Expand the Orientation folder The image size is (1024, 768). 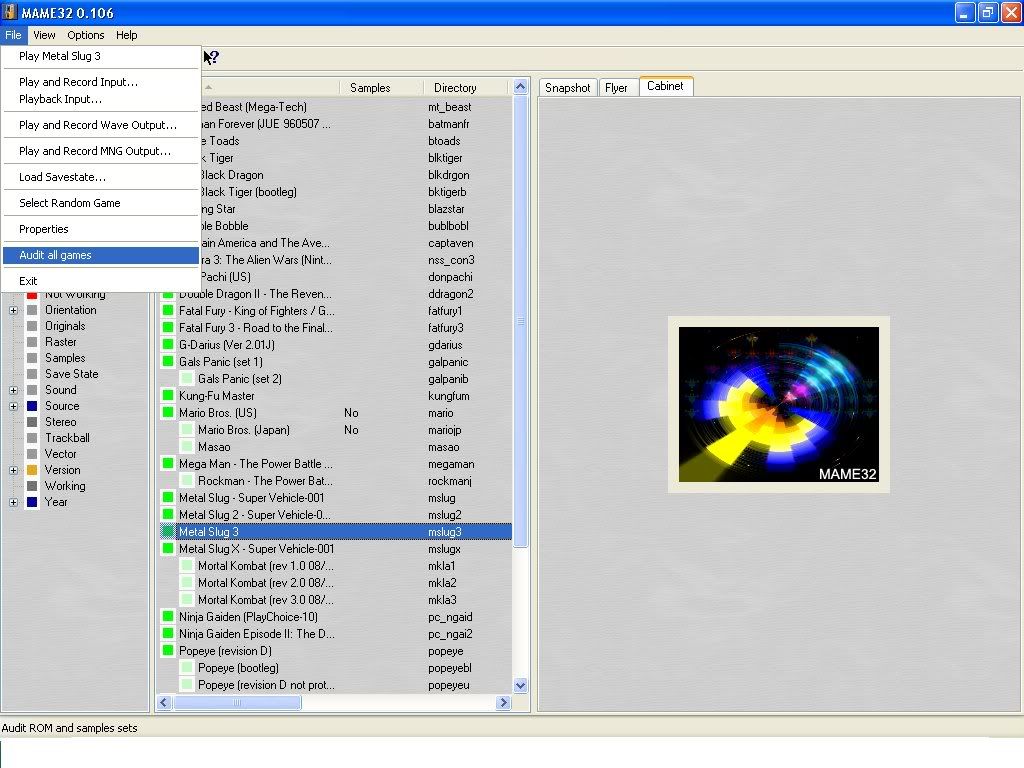click(x=13, y=310)
